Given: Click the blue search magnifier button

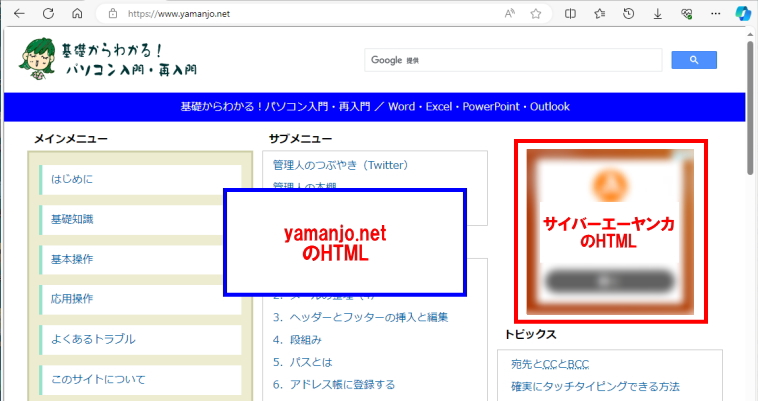Looking at the screenshot, I should tap(694, 60).
